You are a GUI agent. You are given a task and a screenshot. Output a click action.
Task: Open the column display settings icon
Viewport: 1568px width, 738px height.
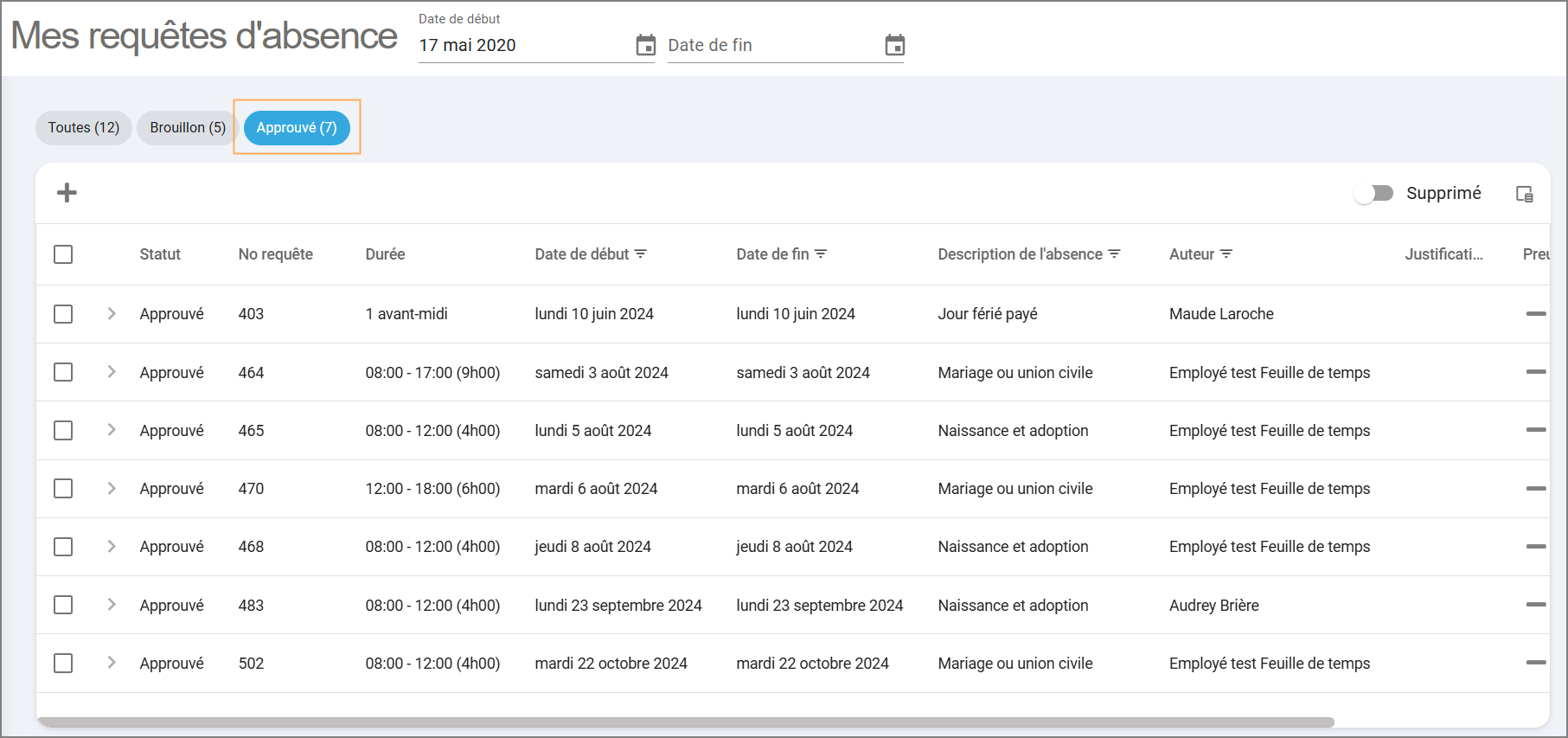pyautogui.click(x=1524, y=194)
